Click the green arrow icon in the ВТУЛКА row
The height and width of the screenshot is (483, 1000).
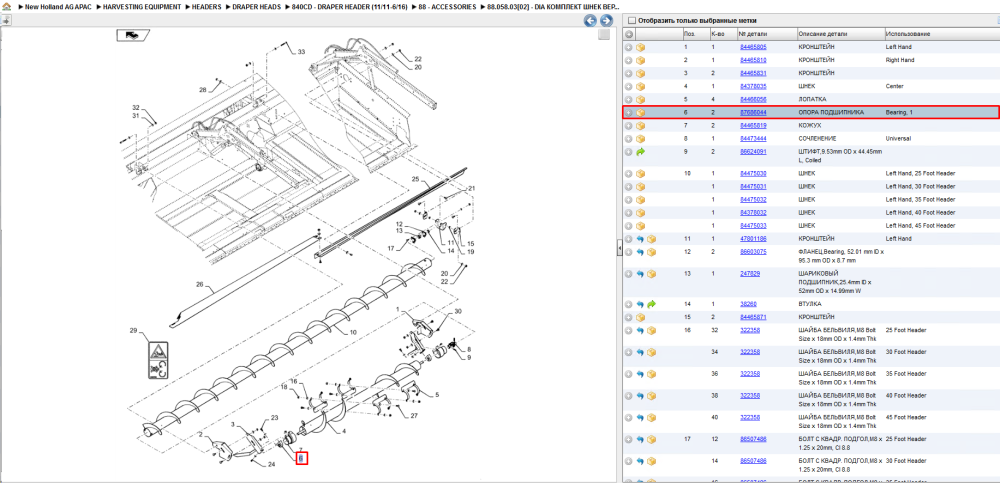point(652,304)
